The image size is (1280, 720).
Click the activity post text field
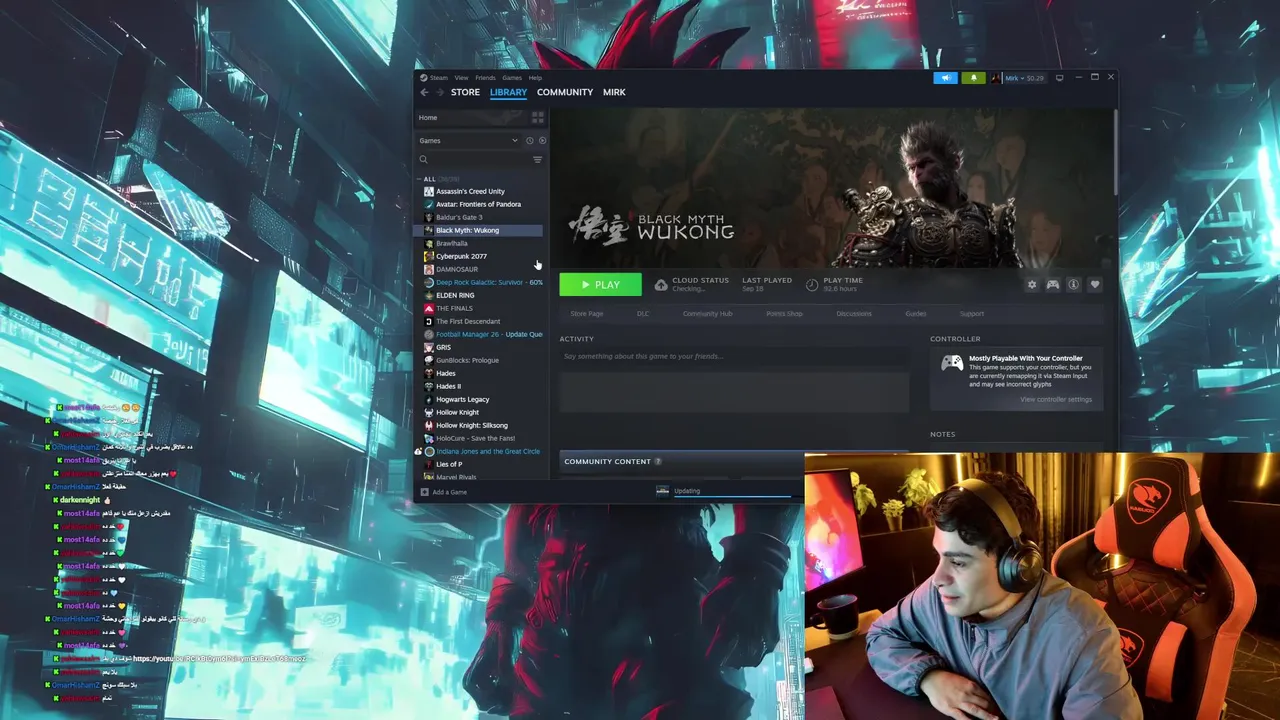(x=734, y=356)
